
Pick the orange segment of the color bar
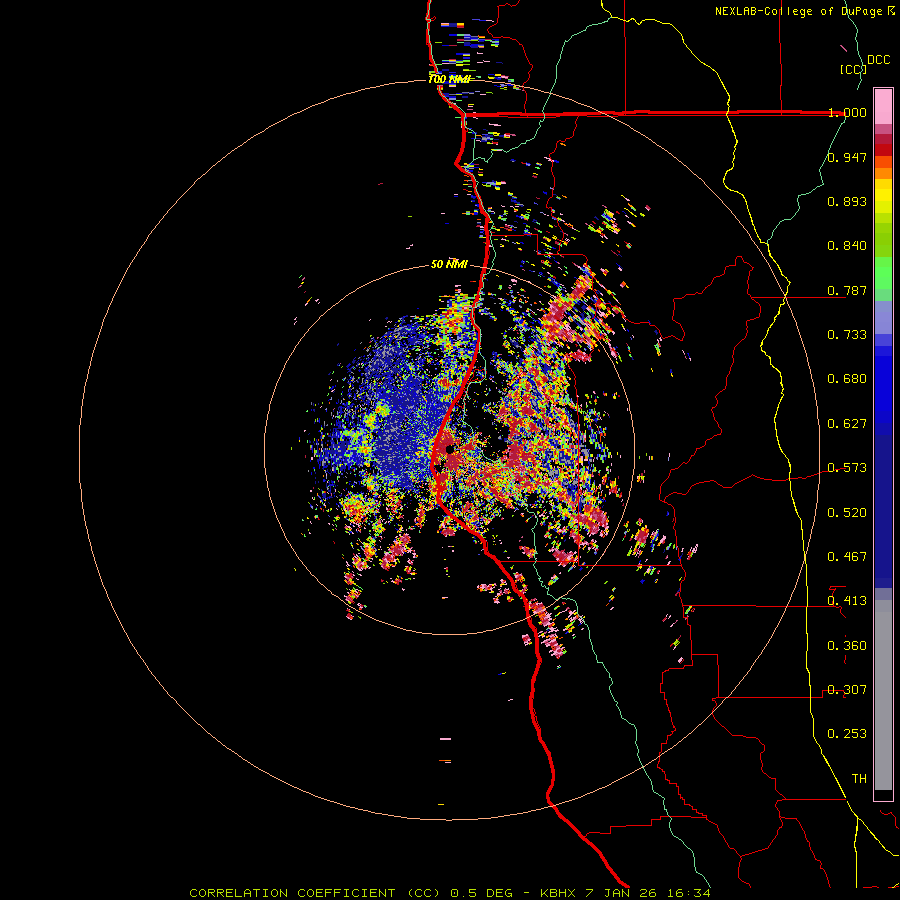pos(883,172)
